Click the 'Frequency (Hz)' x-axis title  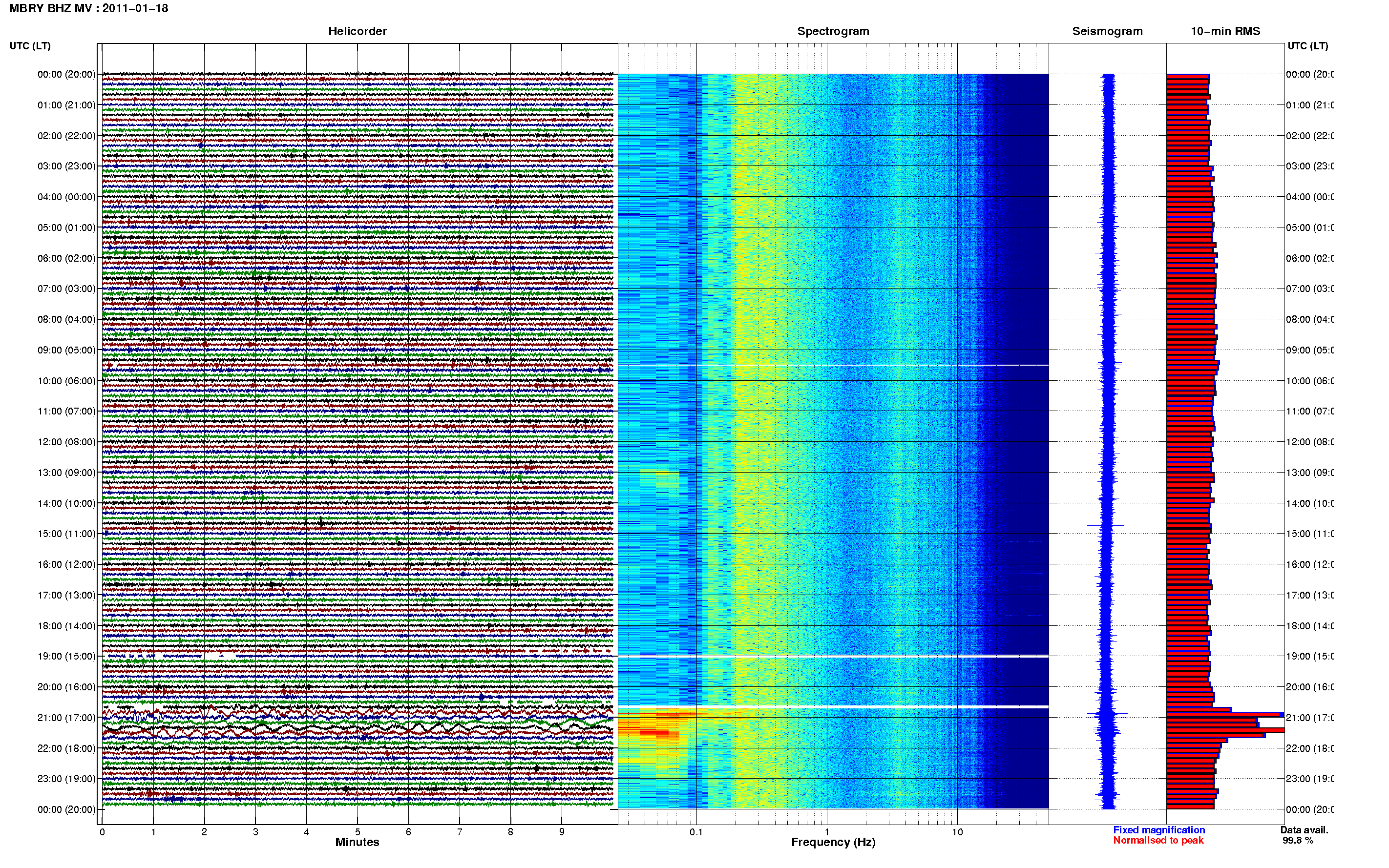click(833, 843)
